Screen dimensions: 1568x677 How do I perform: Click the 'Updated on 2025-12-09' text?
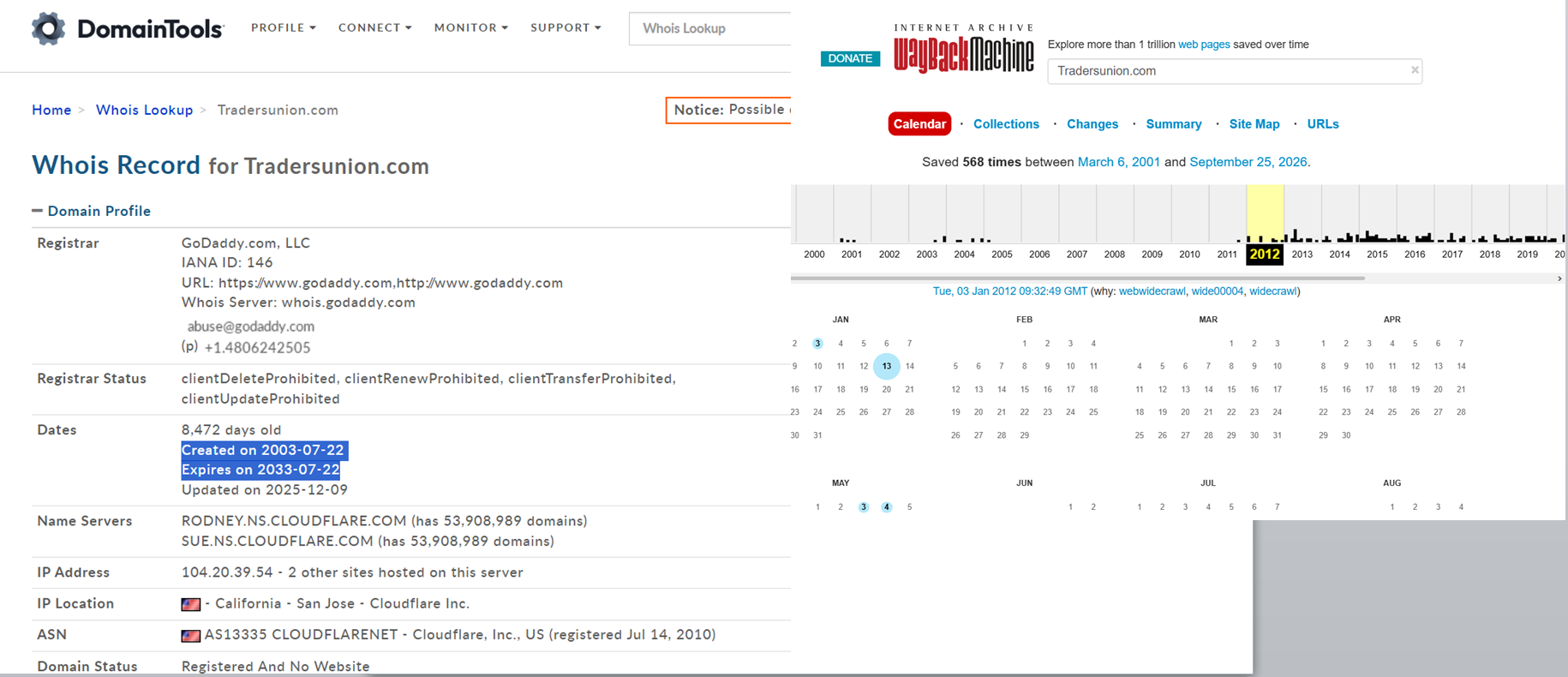(265, 490)
